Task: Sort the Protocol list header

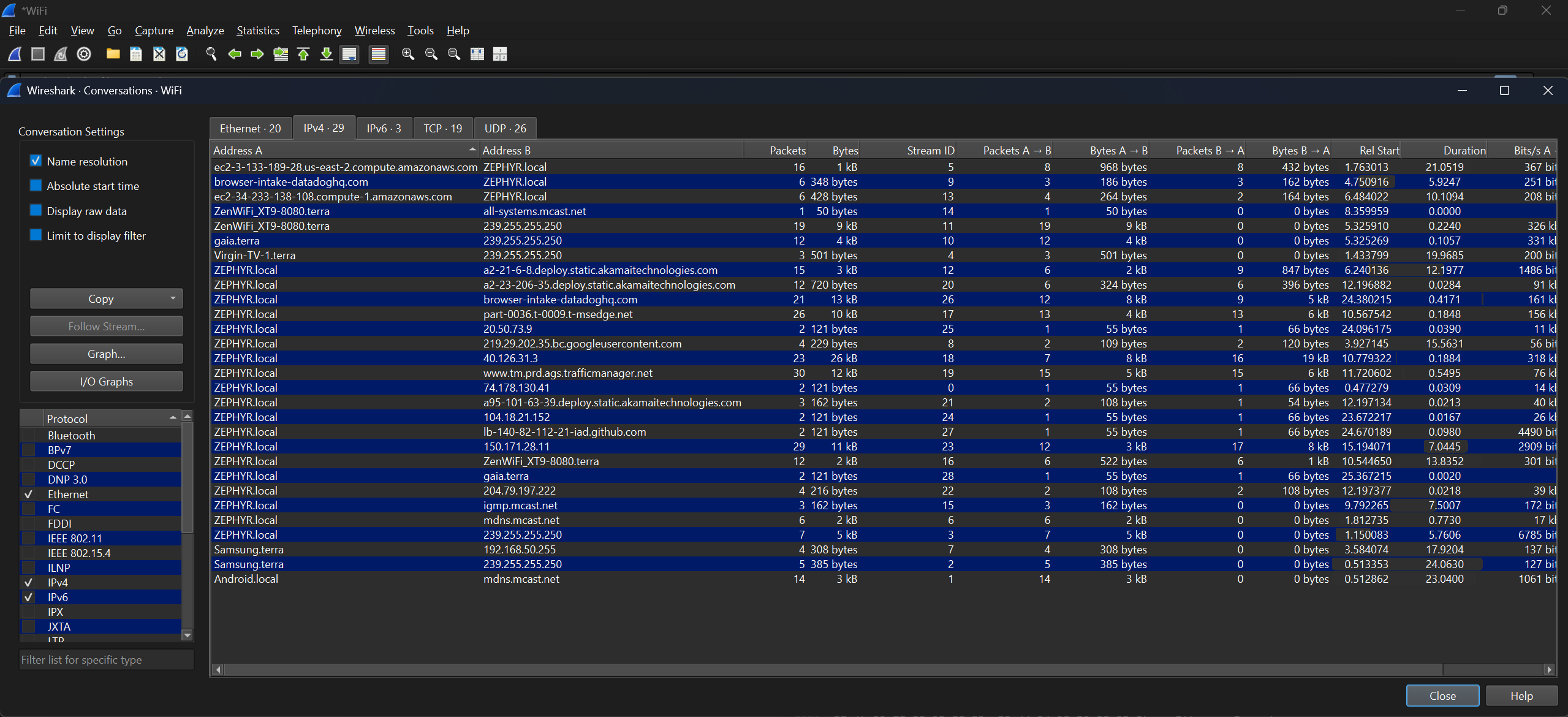Action: tap(110, 419)
